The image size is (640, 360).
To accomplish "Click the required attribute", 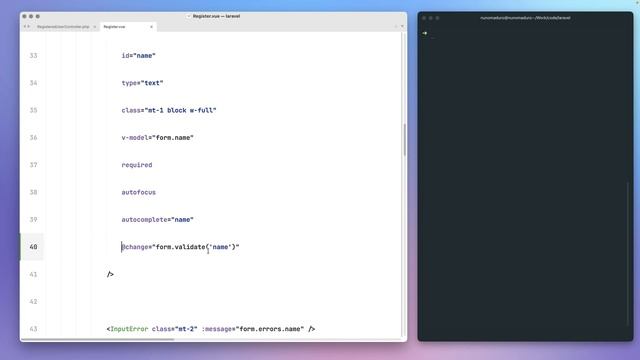I will [137, 165].
